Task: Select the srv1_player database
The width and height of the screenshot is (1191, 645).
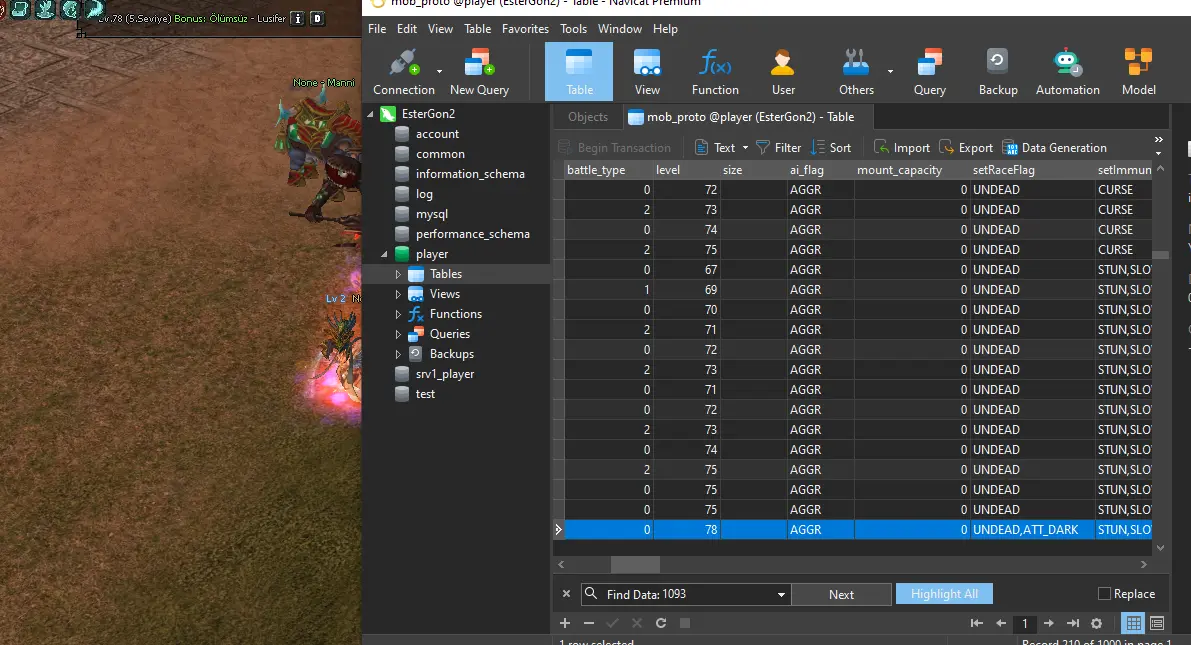Action: [x=445, y=374]
